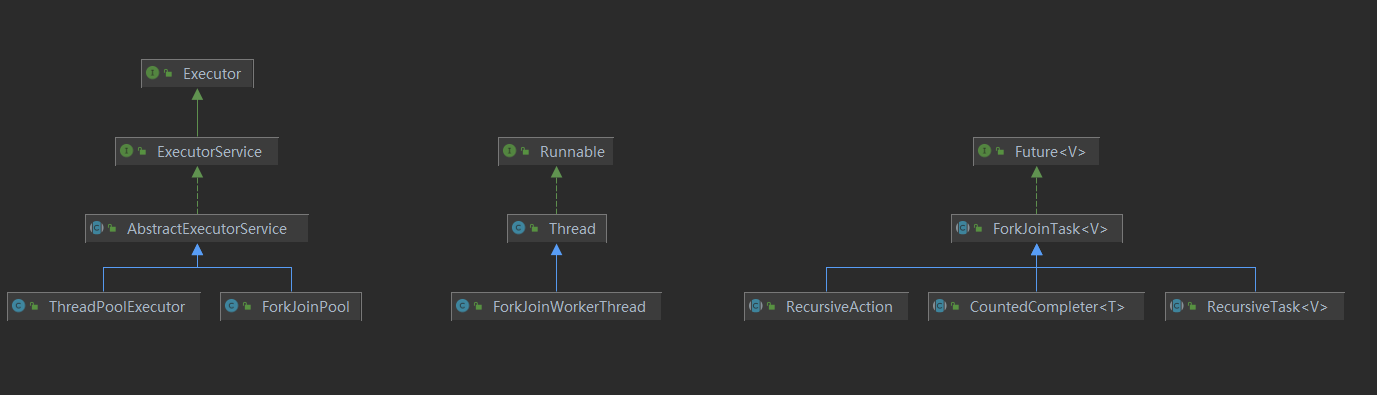
Task: Select the ThreadPoolExecutor node label
Action: 117,307
